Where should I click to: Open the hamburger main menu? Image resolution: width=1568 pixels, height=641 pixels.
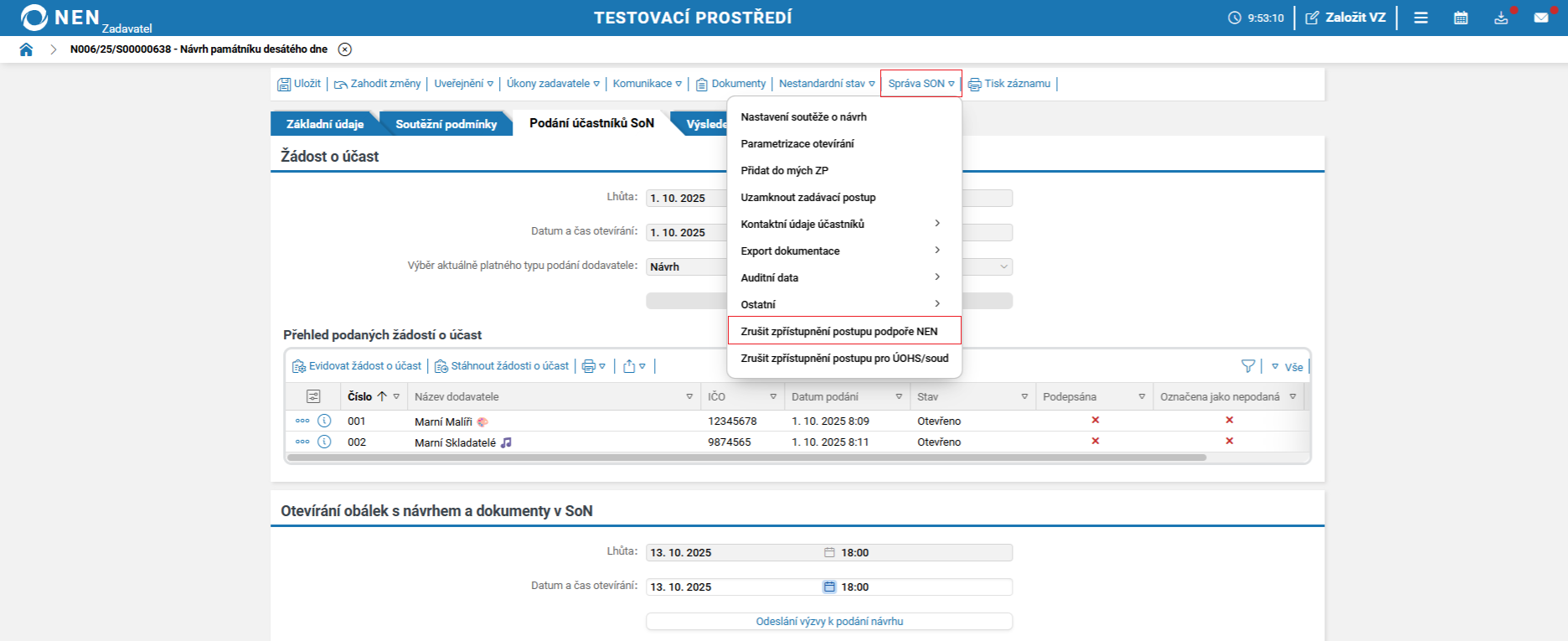1421,18
